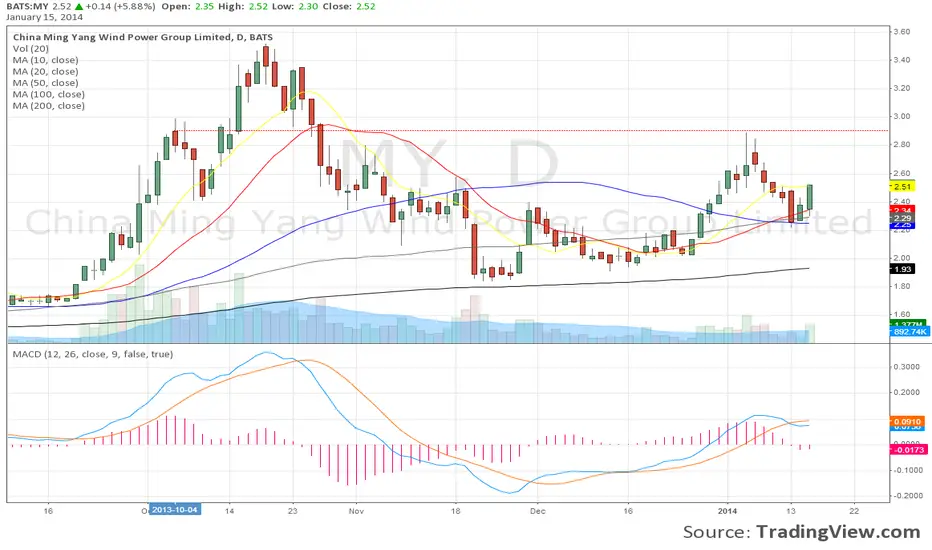Click the Dec label on the time axis

click(537, 511)
